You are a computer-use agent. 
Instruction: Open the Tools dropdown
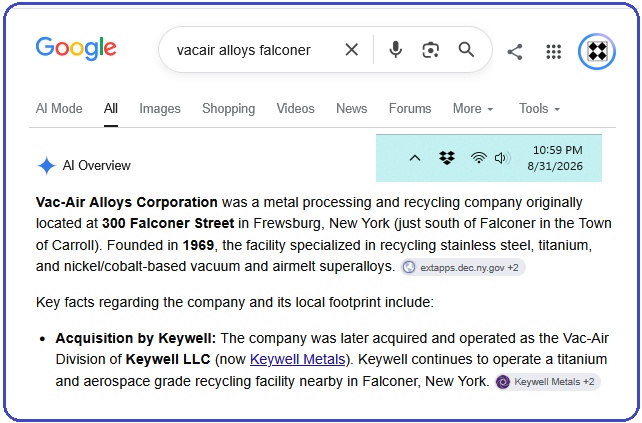click(539, 109)
